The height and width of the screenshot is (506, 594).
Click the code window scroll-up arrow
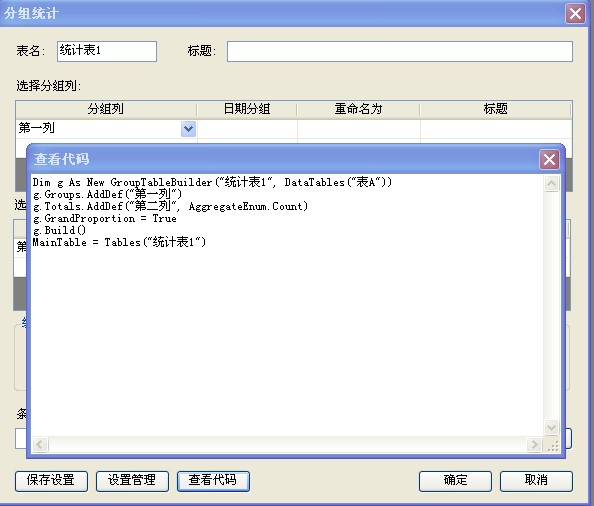click(551, 184)
